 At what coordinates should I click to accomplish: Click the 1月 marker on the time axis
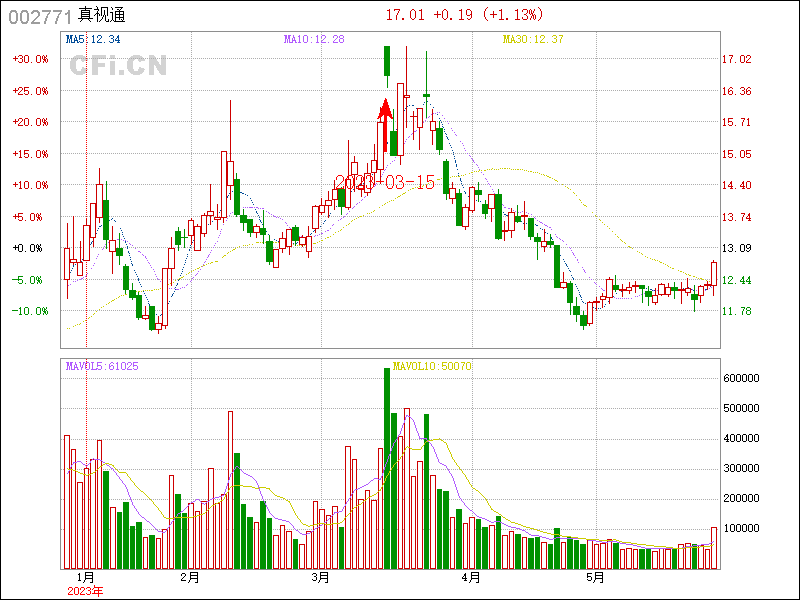[x=84, y=578]
